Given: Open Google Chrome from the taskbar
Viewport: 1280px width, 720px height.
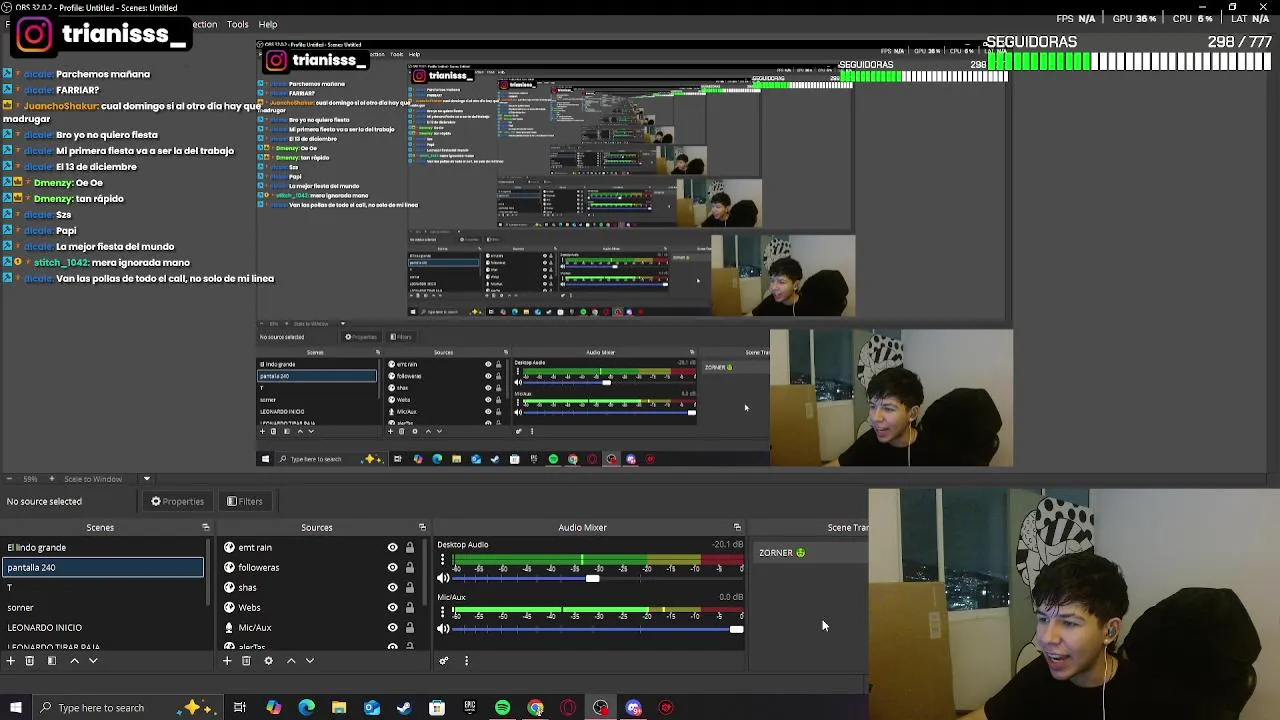Looking at the screenshot, I should click(x=536, y=708).
